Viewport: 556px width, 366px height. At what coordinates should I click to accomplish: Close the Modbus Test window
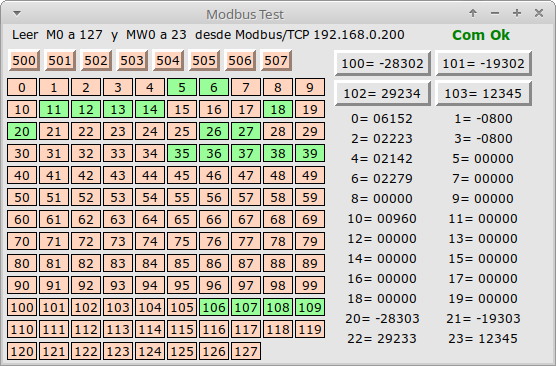point(539,13)
